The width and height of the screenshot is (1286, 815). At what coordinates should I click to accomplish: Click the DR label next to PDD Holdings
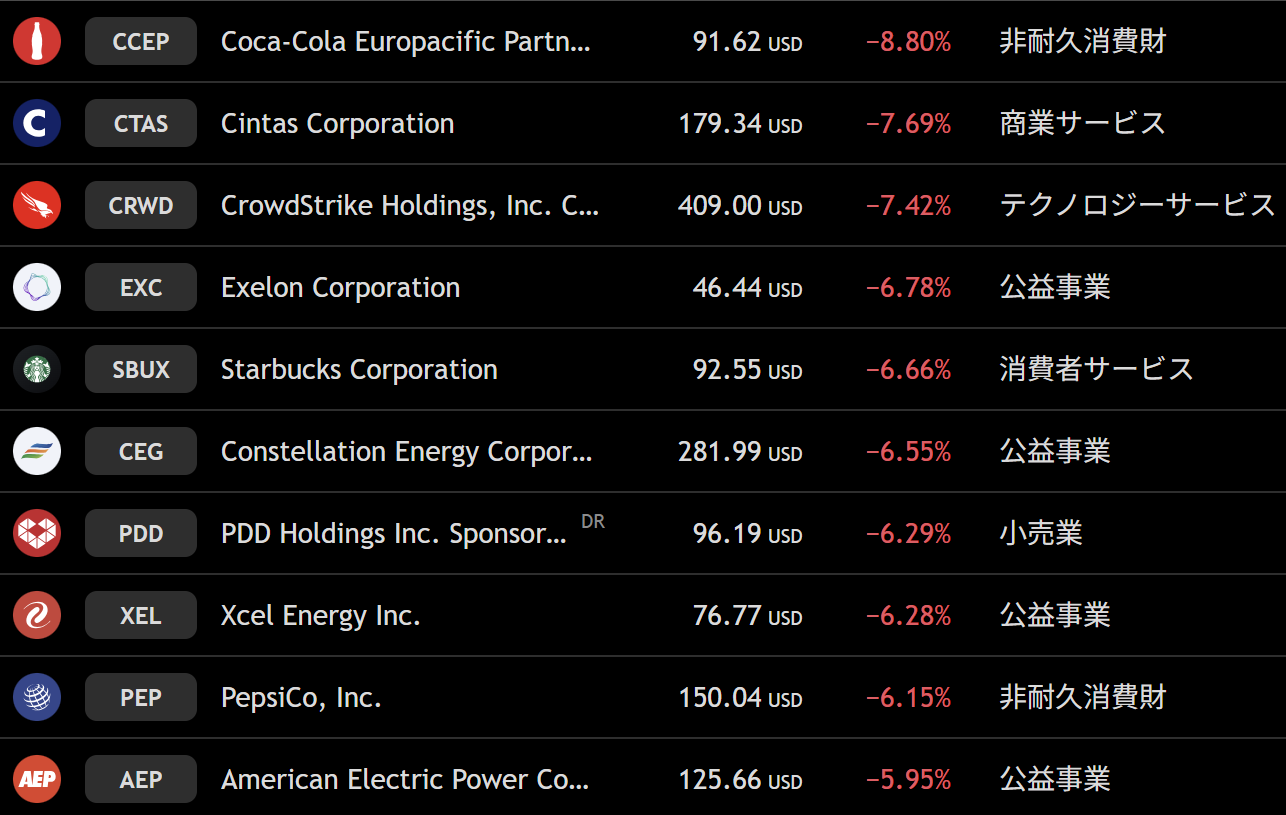point(593,522)
